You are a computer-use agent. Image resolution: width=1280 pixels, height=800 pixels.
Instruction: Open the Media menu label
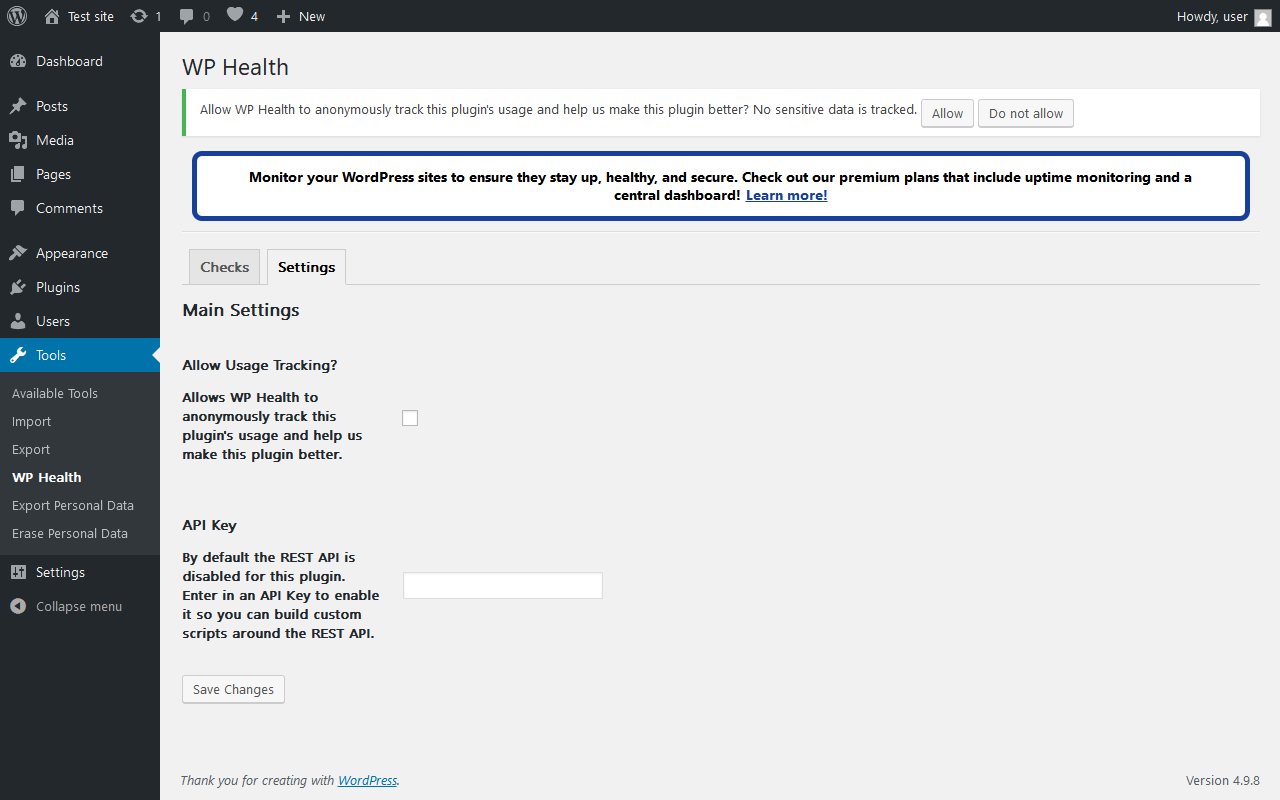tap(55, 140)
